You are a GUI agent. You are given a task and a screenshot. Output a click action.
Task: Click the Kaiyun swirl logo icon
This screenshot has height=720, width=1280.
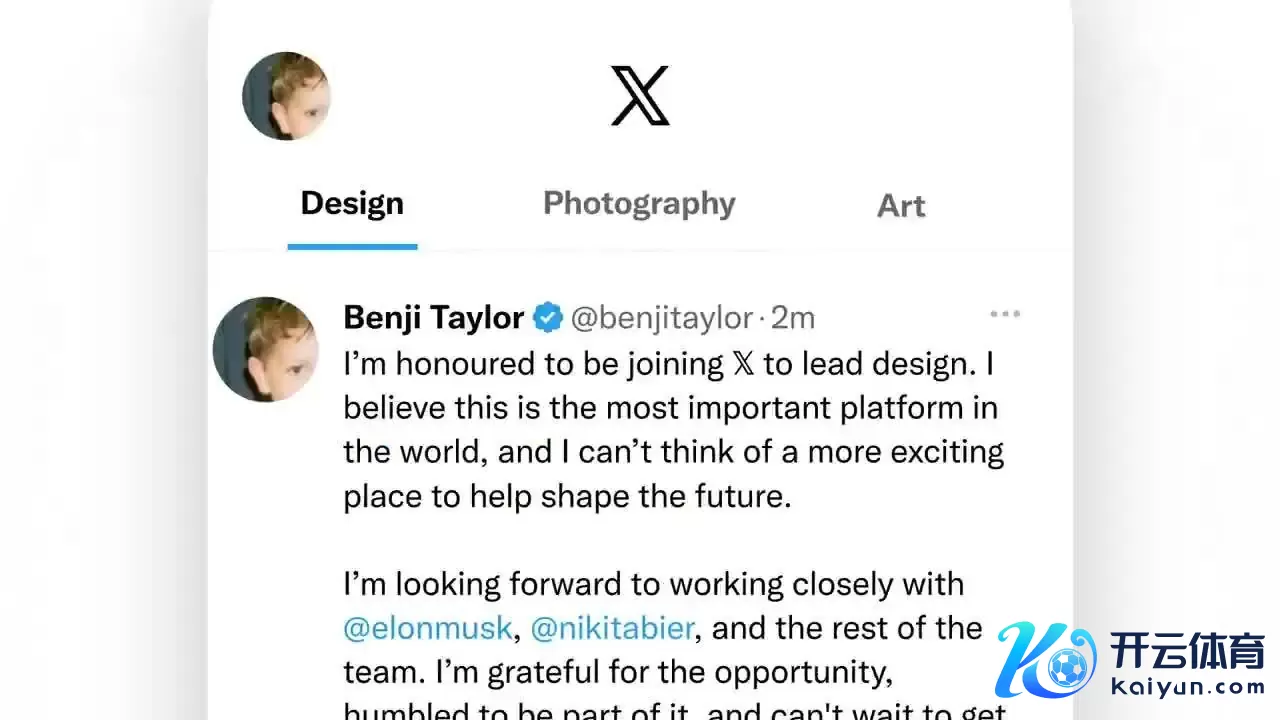1045,659
